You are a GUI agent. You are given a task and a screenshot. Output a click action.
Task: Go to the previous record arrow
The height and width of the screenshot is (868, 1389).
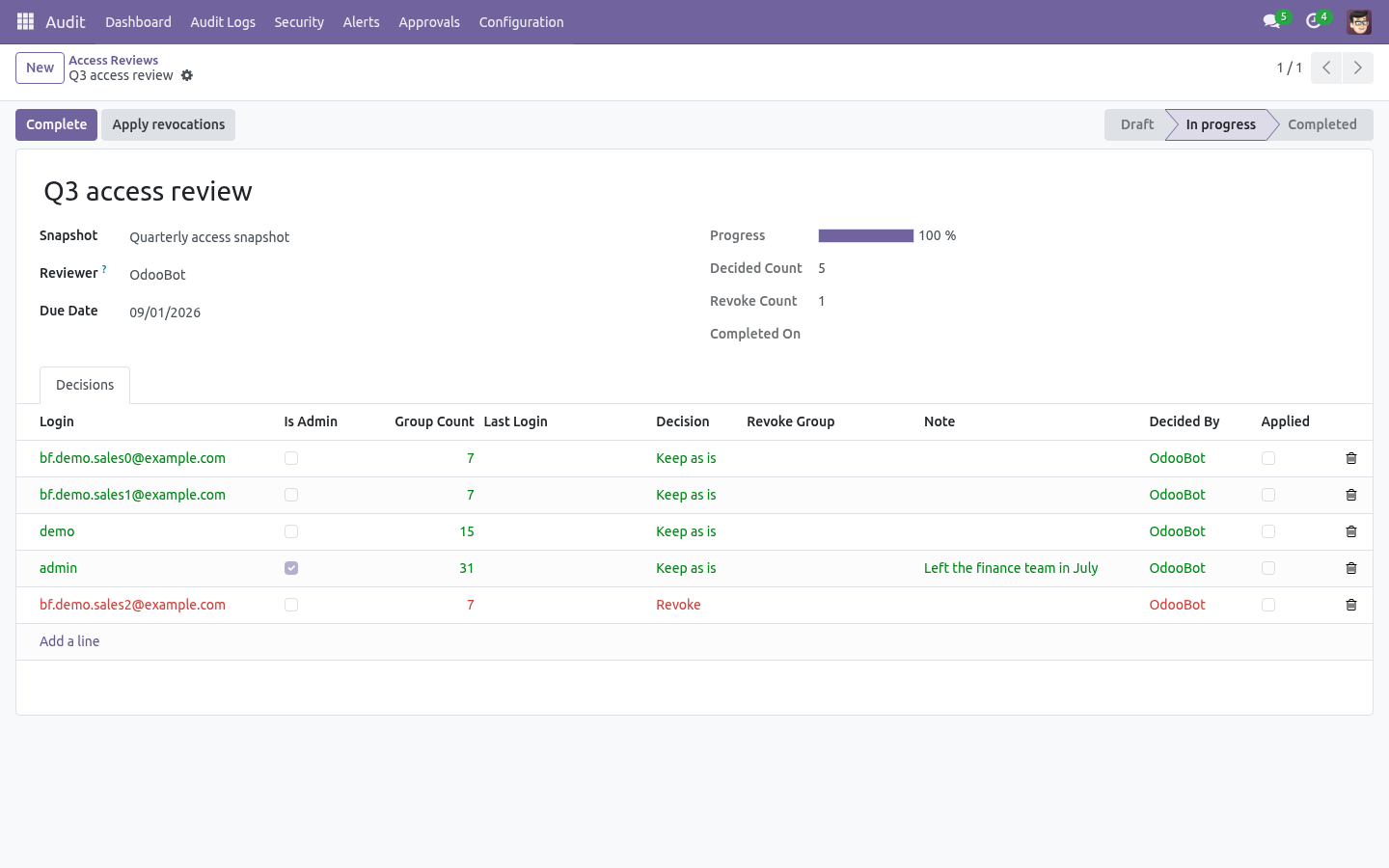coord(1326,68)
